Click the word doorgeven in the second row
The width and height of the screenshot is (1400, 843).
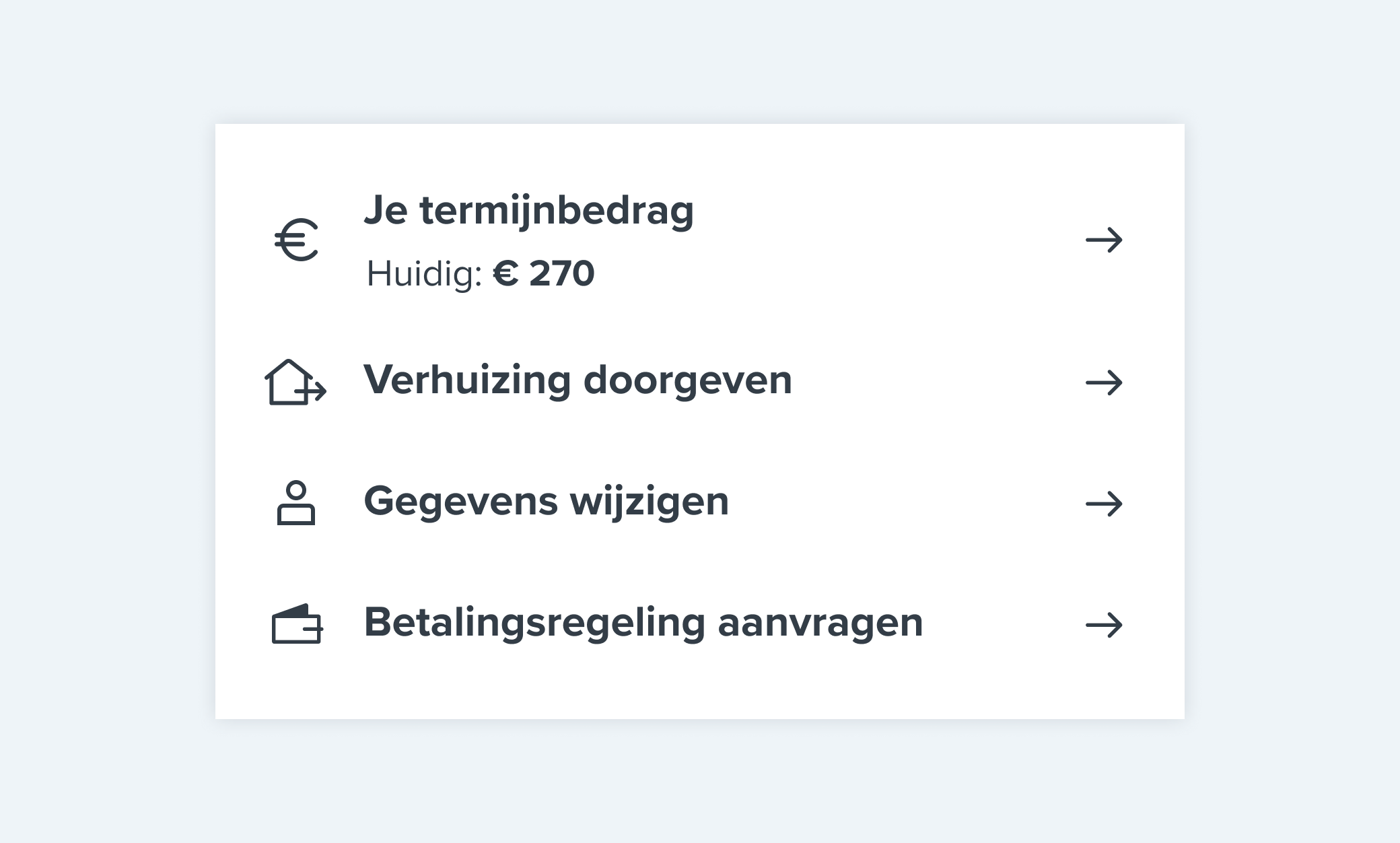tap(688, 380)
